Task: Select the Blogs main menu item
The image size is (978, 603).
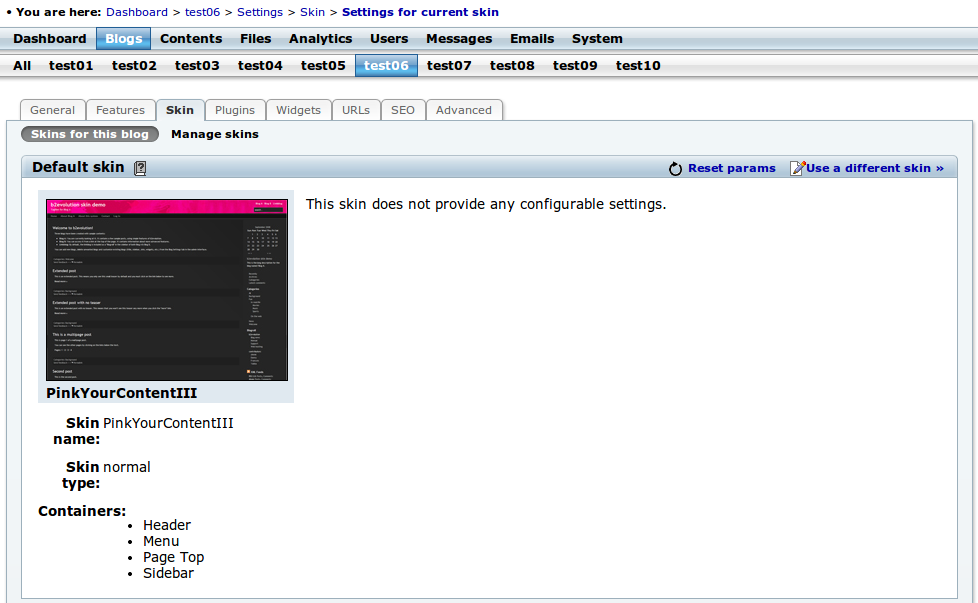Action: (123, 39)
